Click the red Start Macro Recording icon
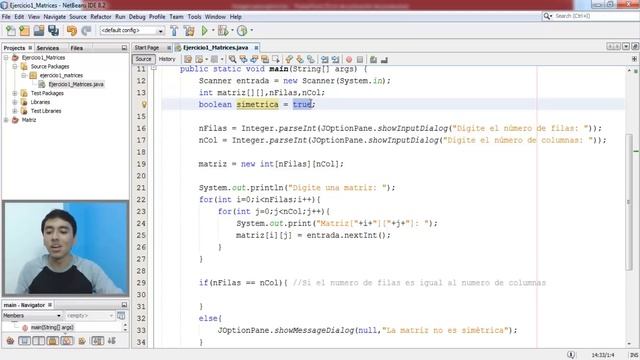 click(349, 60)
